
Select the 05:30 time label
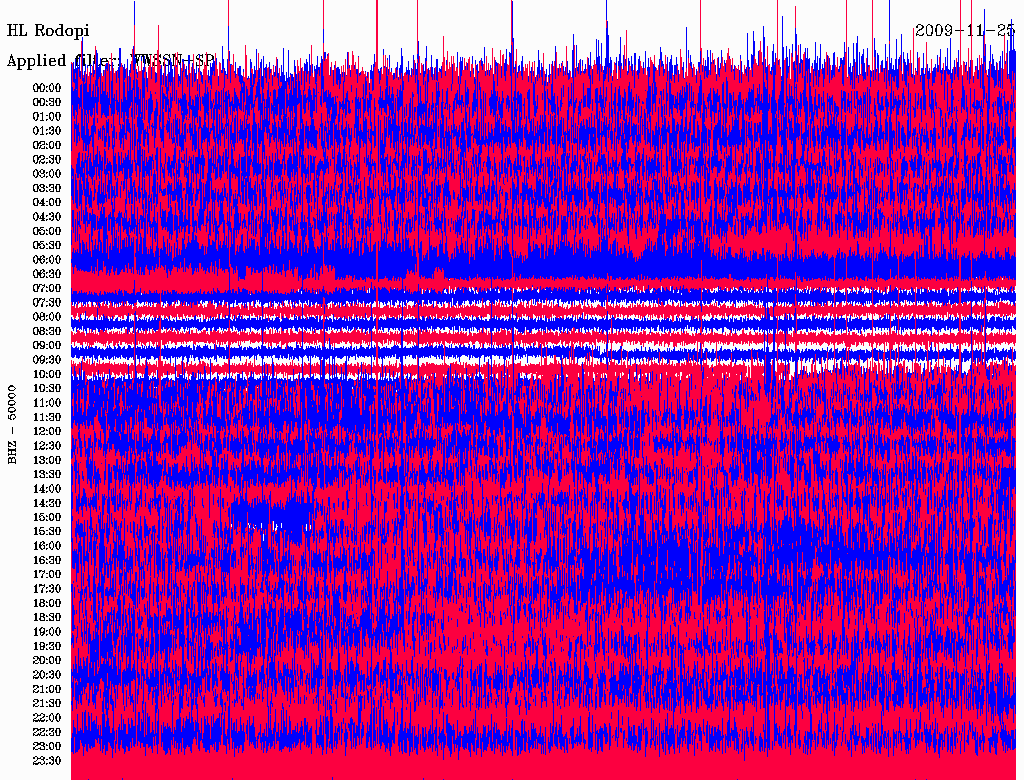[x=47, y=246]
